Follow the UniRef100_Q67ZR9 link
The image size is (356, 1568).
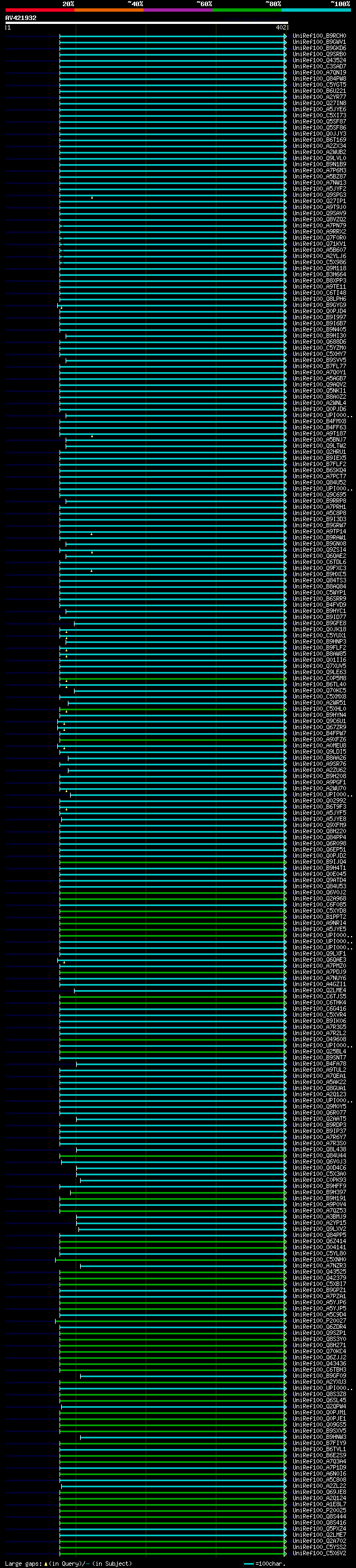[x=319, y=727]
